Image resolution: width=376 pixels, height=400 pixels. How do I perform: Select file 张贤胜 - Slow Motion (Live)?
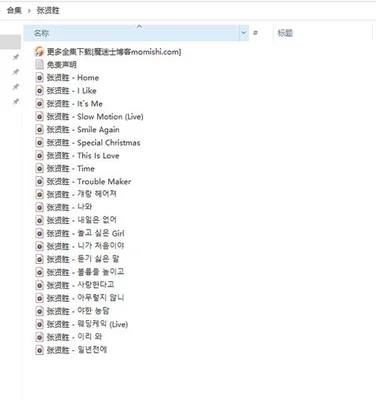[x=95, y=117]
